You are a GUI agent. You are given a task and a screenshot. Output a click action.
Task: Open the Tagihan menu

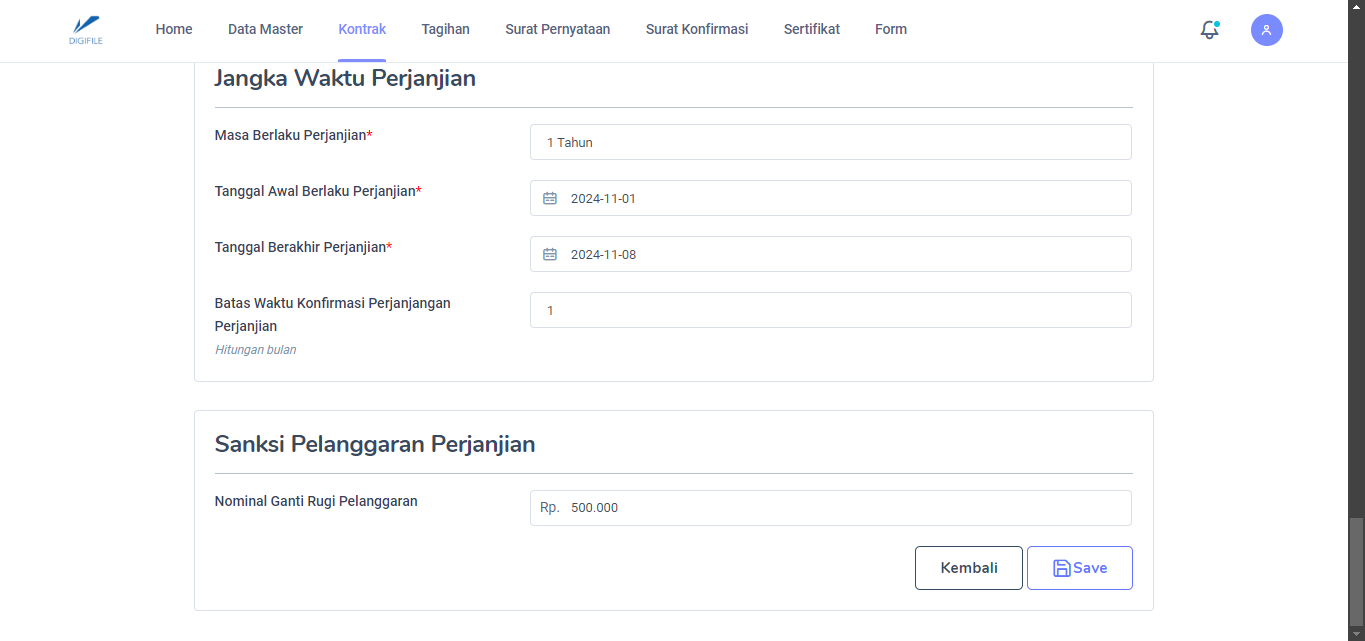(x=445, y=30)
